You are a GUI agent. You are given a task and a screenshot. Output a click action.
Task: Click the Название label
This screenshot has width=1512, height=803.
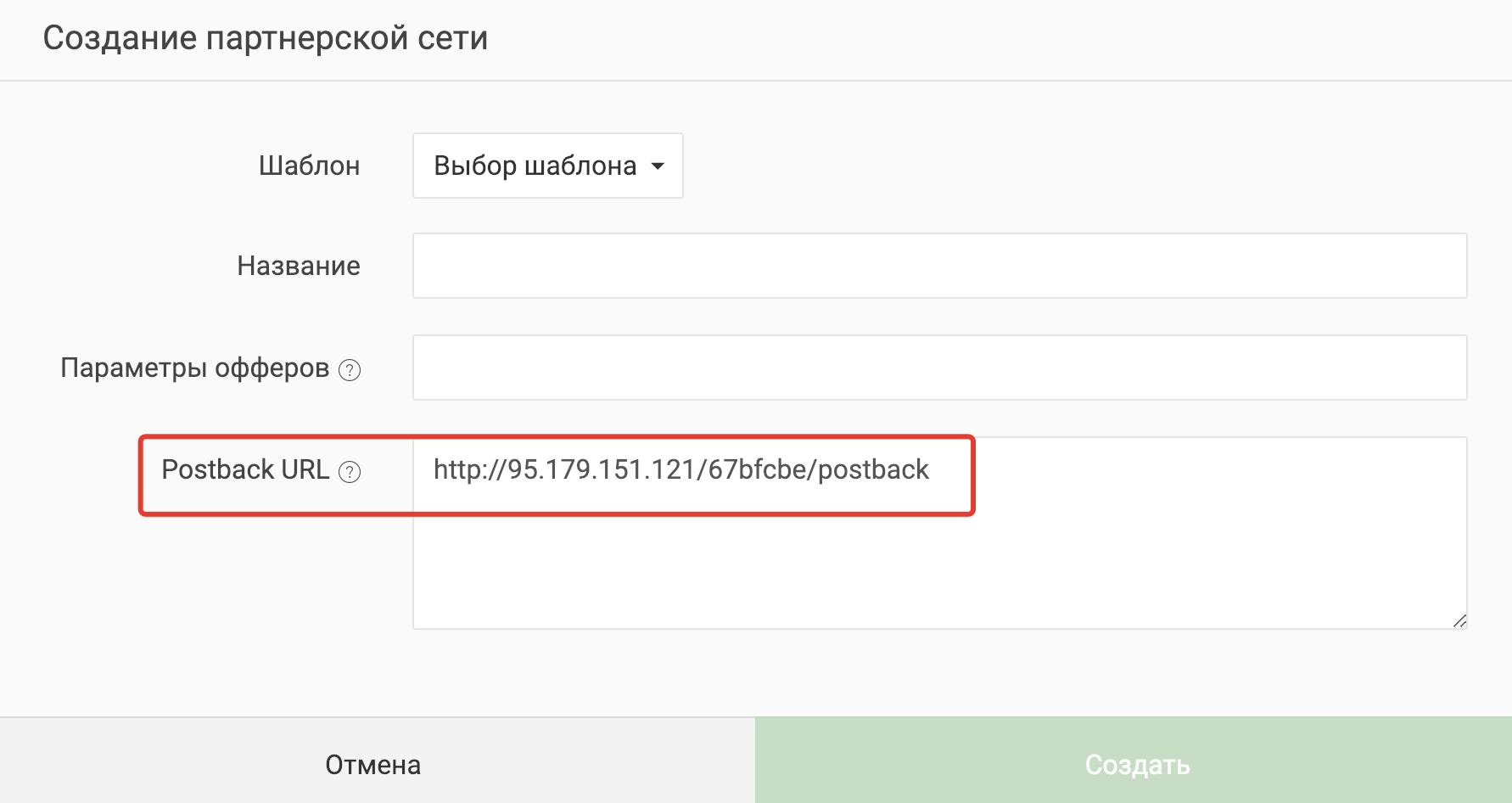299,266
